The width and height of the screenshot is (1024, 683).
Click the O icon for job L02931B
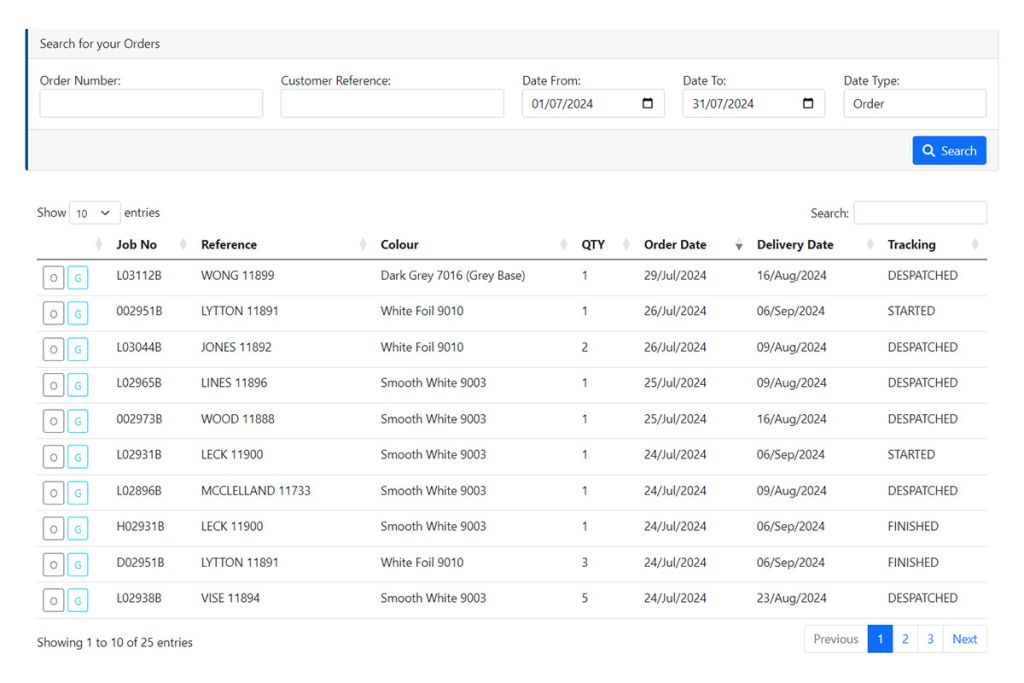click(x=54, y=457)
